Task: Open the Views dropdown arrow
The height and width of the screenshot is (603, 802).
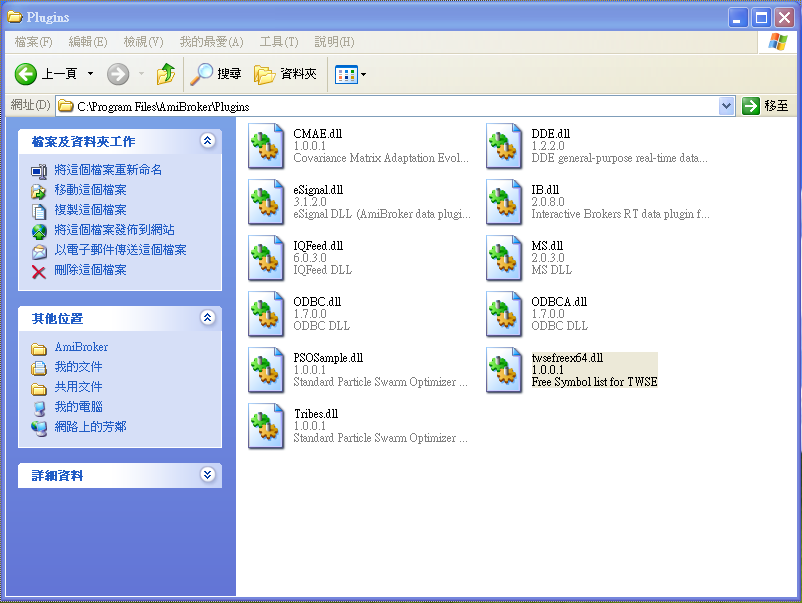Action: coord(364,75)
